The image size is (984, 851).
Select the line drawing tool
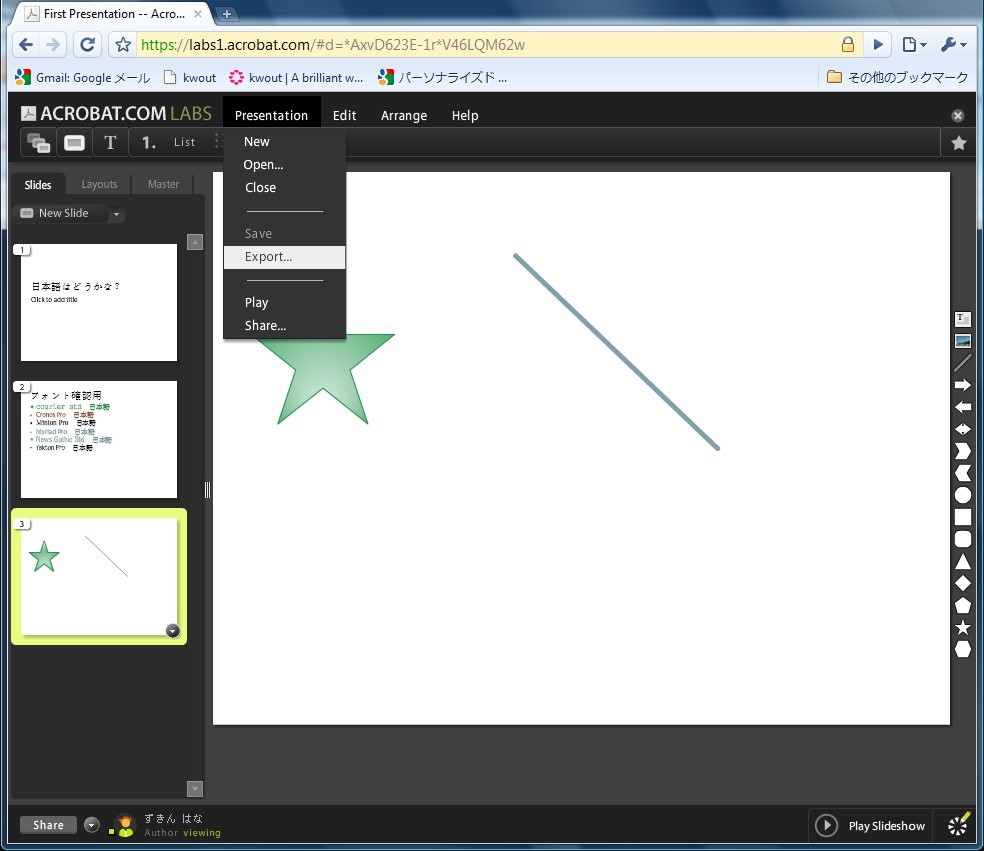962,363
